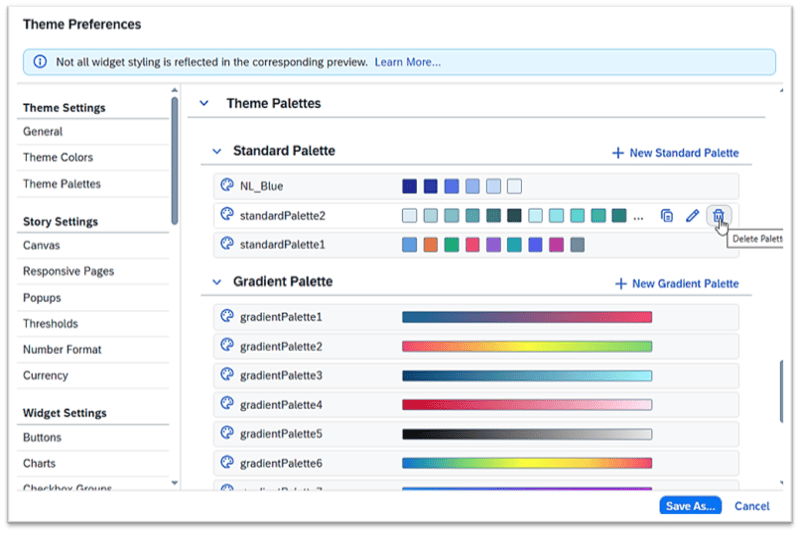Click the Save As... button
Image resolution: width=800 pixels, height=533 pixels.
coord(690,506)
